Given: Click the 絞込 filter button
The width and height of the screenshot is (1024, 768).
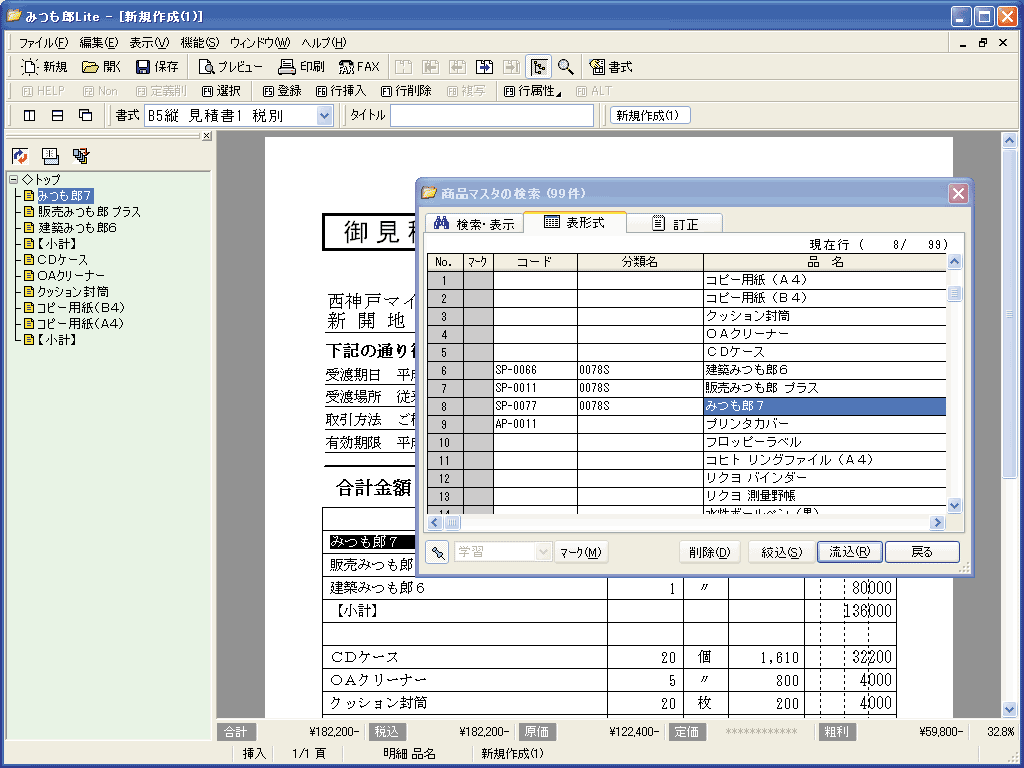Looking at the screenshot, I should tap(781, 552).
